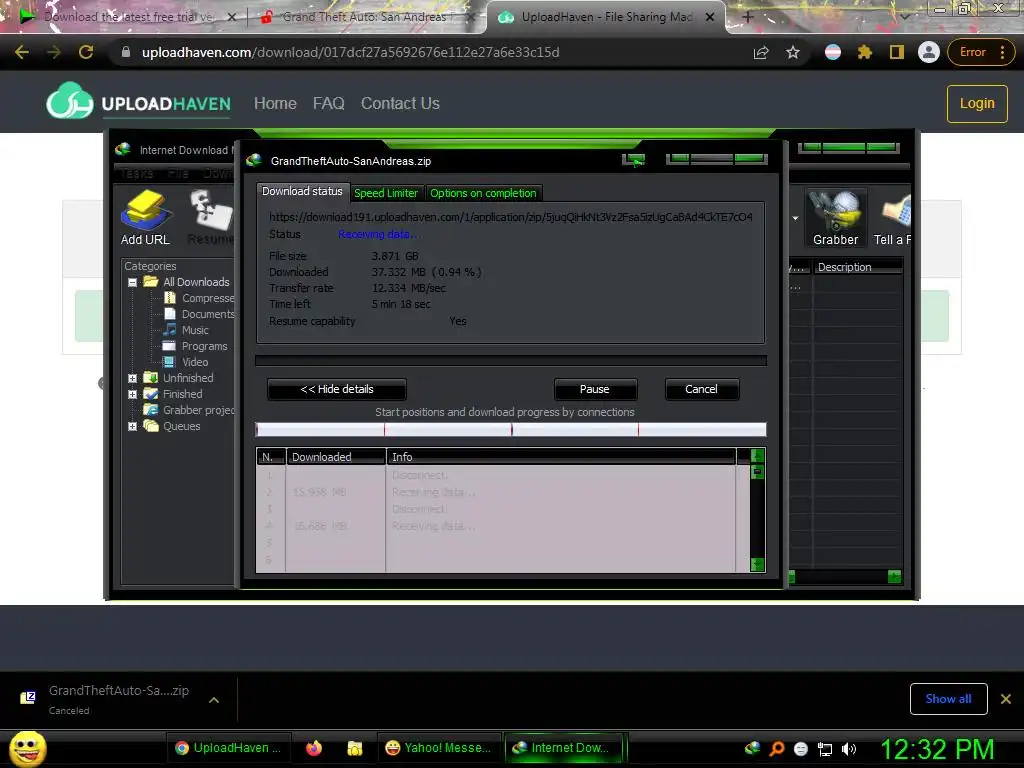Click Show all downloads
The height and width of the screenshot is (768, 1024).
point(948,699)
